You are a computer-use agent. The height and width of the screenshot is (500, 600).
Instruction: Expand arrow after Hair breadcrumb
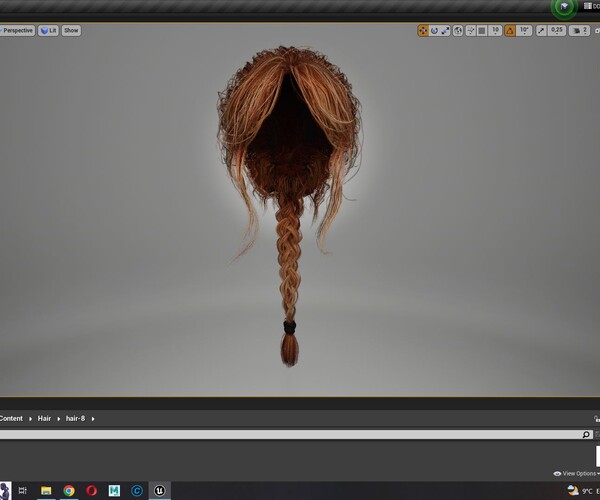pyautogui.click(x=59, y=419)
